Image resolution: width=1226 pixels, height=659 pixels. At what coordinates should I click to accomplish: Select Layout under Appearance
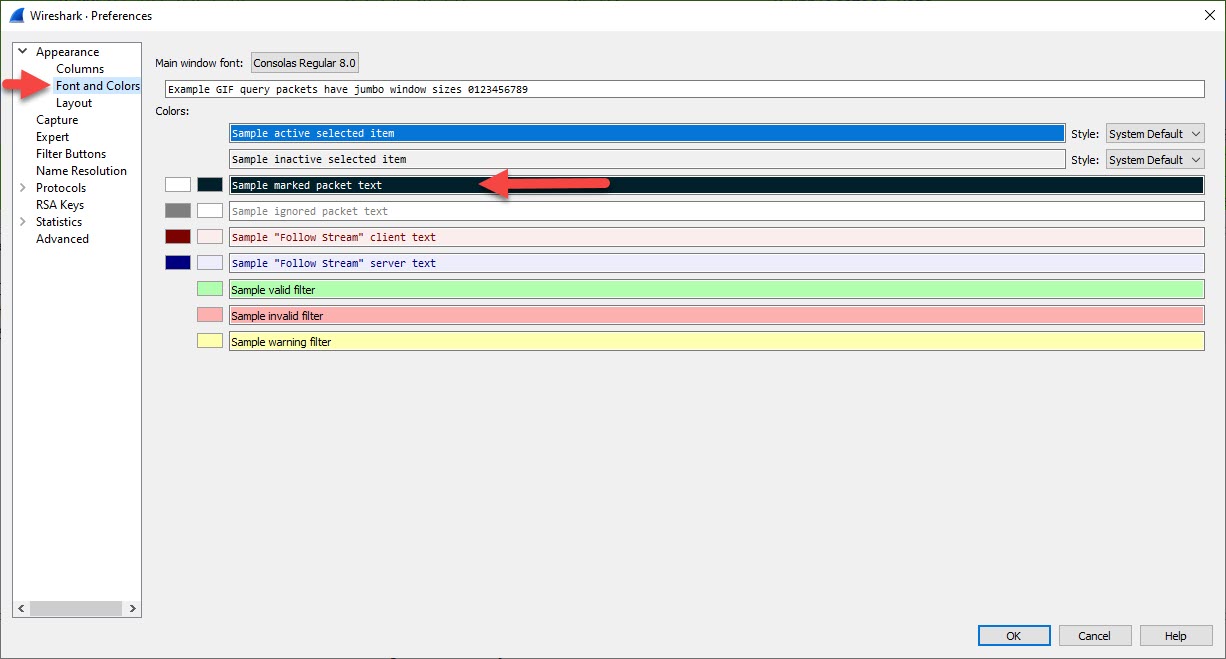coord(74,103)
